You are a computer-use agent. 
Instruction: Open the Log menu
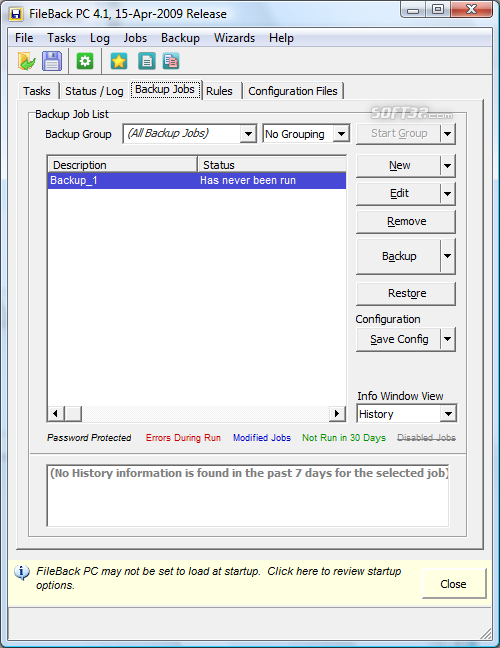(x=100, y=38)
